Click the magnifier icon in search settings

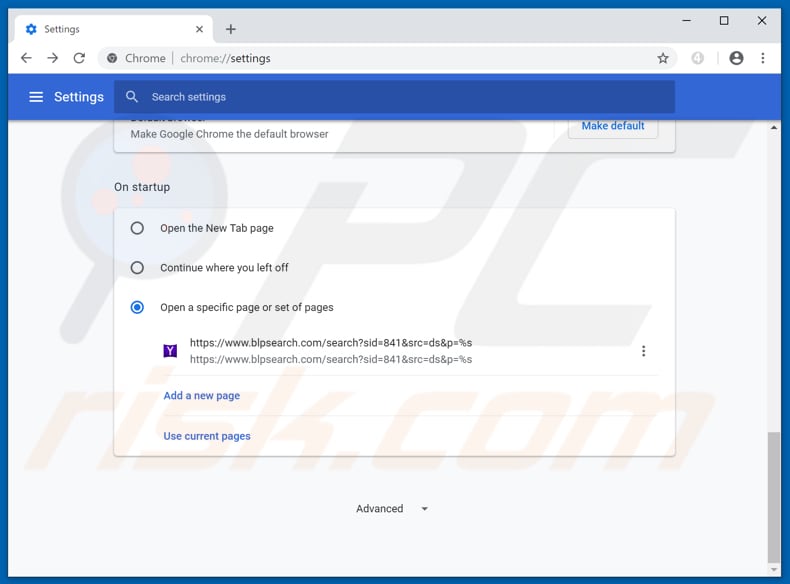click(x=131, y=97)
